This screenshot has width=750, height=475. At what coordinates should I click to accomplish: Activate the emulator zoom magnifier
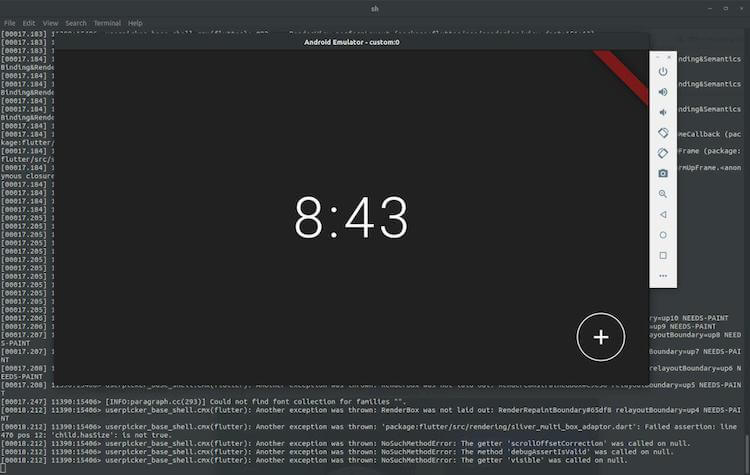(x=662, y=194)
